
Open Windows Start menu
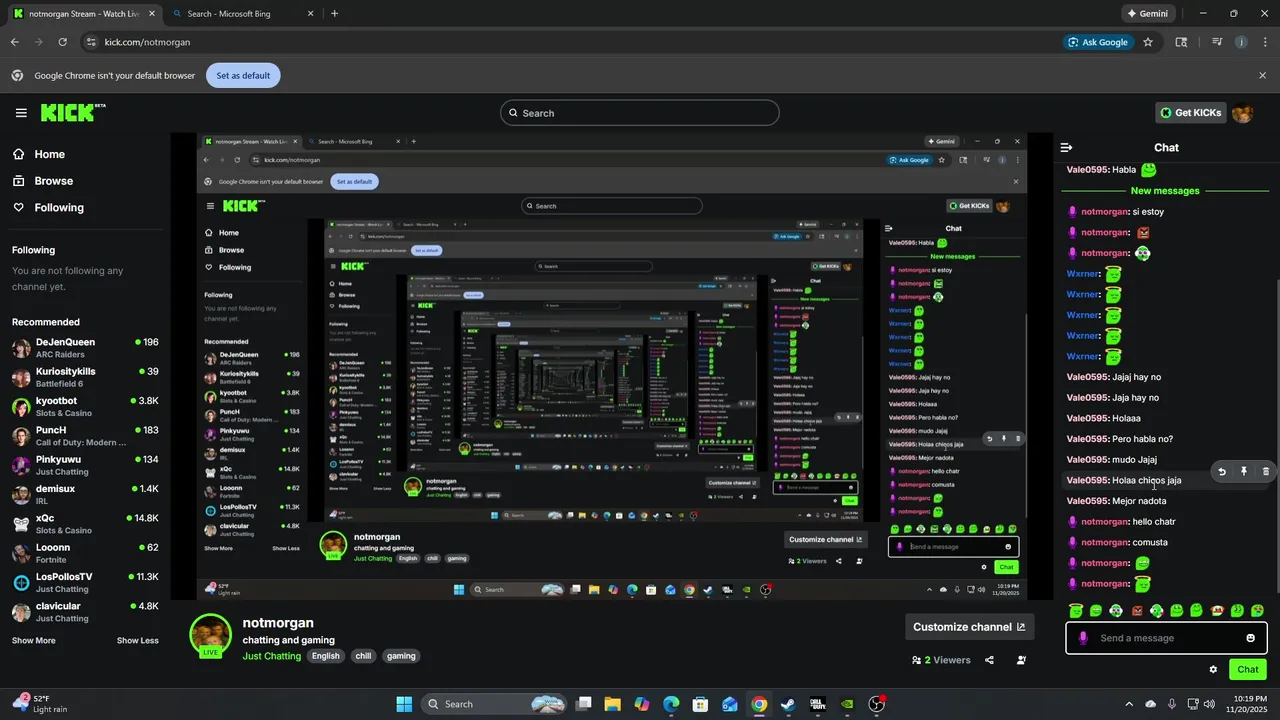[404, 704]
